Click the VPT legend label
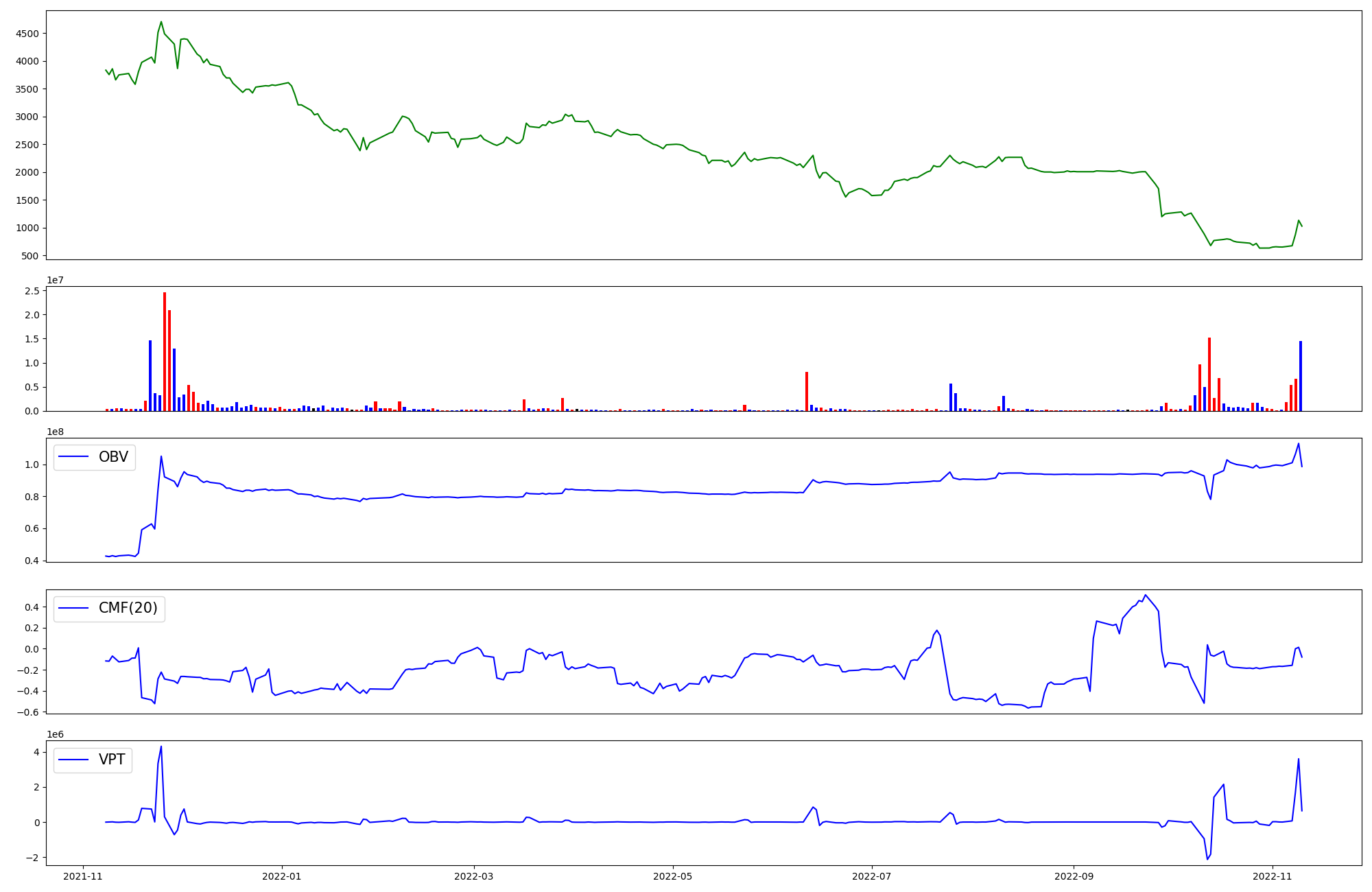 [112, 760]
